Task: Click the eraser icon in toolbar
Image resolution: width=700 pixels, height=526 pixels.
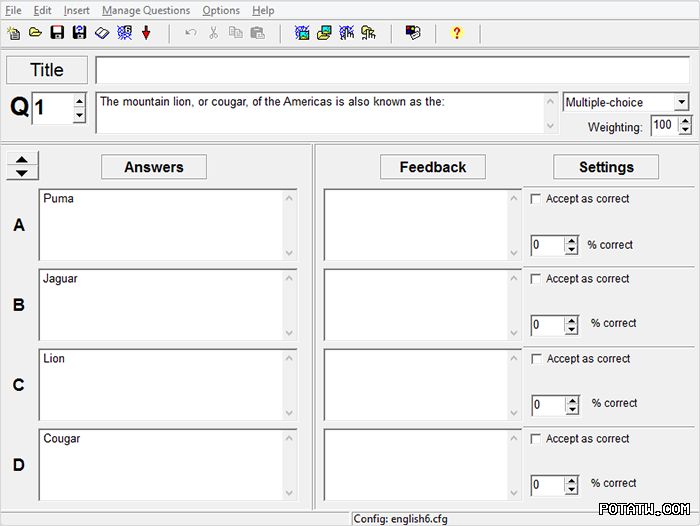Action: tap(101, 33)
